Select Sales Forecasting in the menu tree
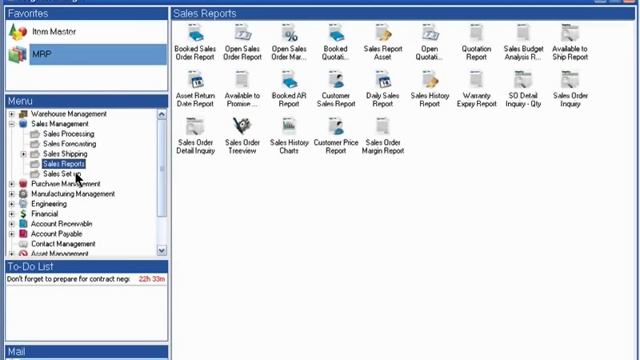This screenshot has height=360, width=640. click(69, 144)
